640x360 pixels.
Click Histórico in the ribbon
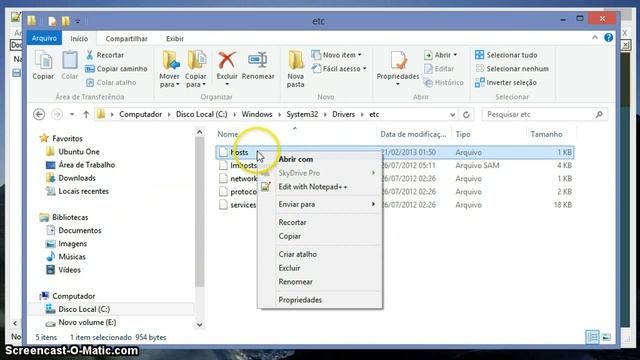coord(444,82)
